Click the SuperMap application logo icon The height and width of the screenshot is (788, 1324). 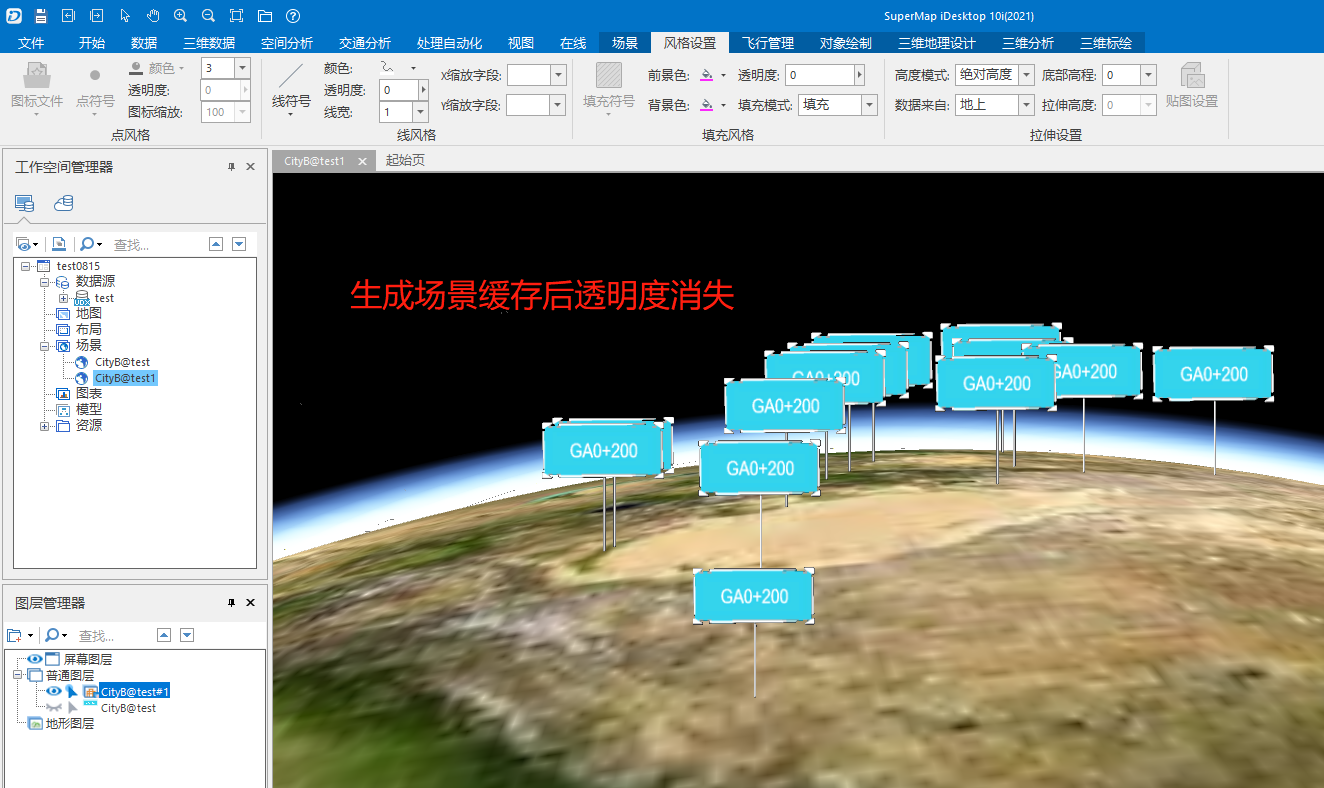pyautogui.click(x=14, y=15)
